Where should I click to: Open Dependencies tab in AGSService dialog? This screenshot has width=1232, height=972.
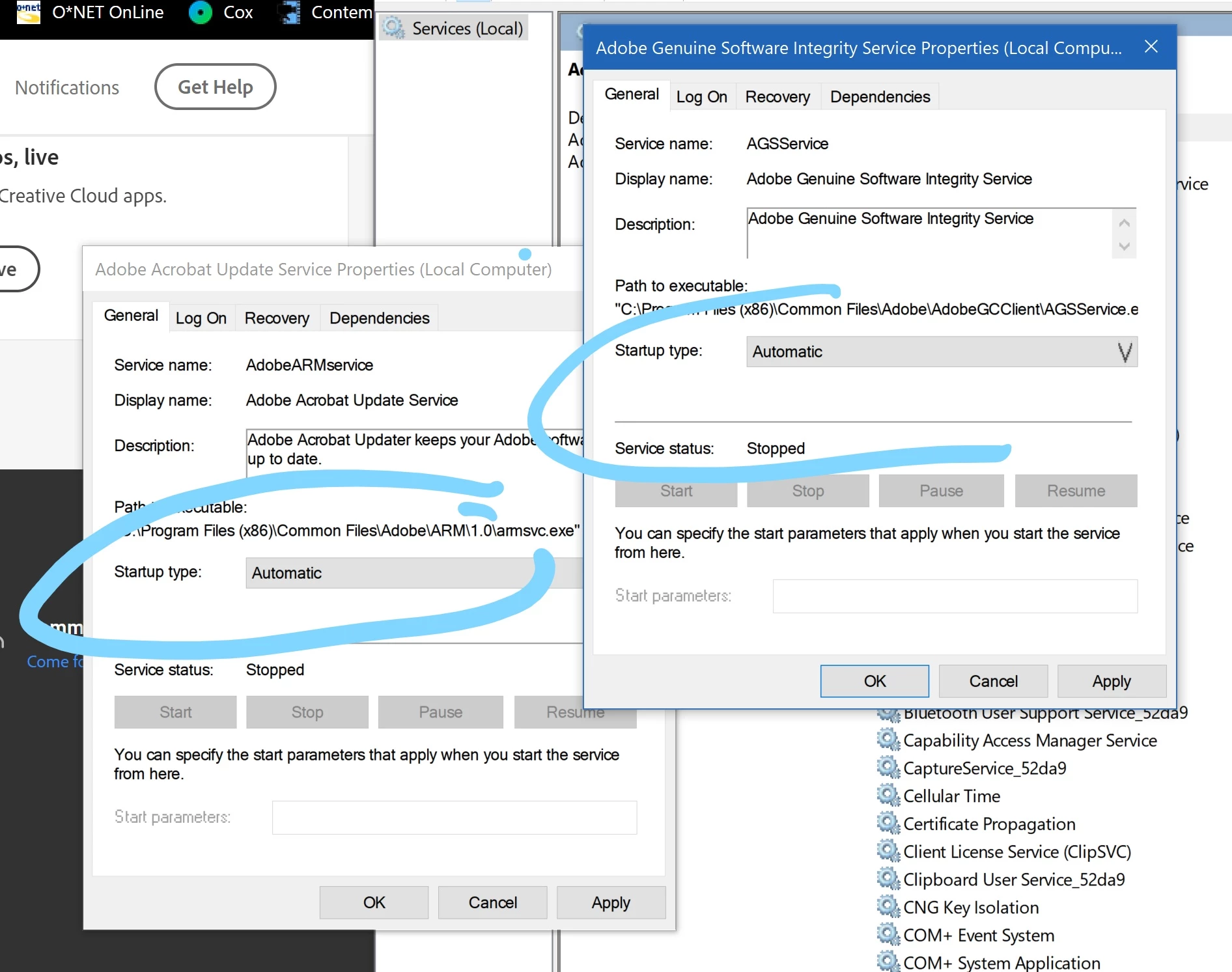tap(880, 97)
